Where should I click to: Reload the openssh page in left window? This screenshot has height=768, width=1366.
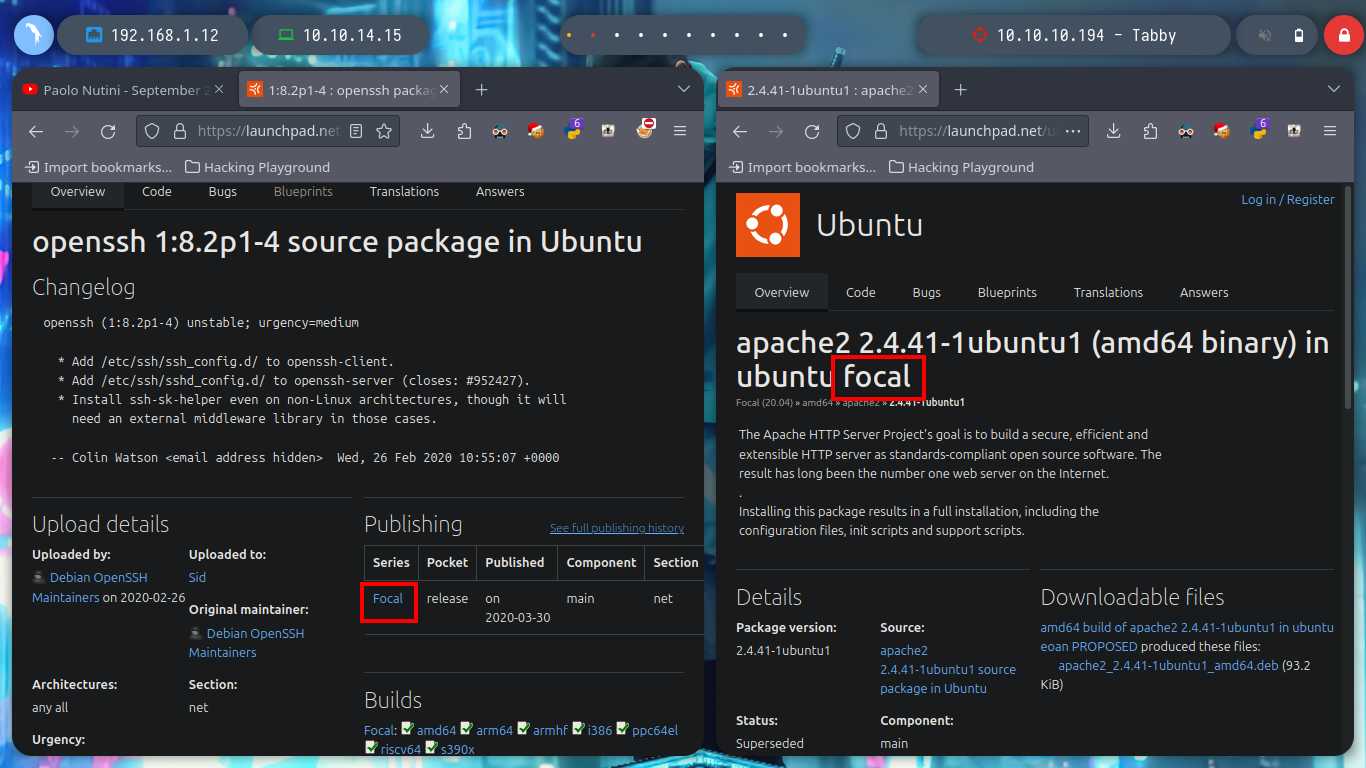[108, 131]
